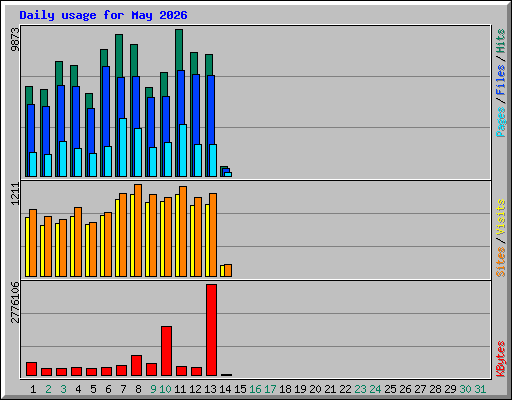Click the red KBytes bar for day 10
Screen dimensions: 512x400
coord(166,351)
